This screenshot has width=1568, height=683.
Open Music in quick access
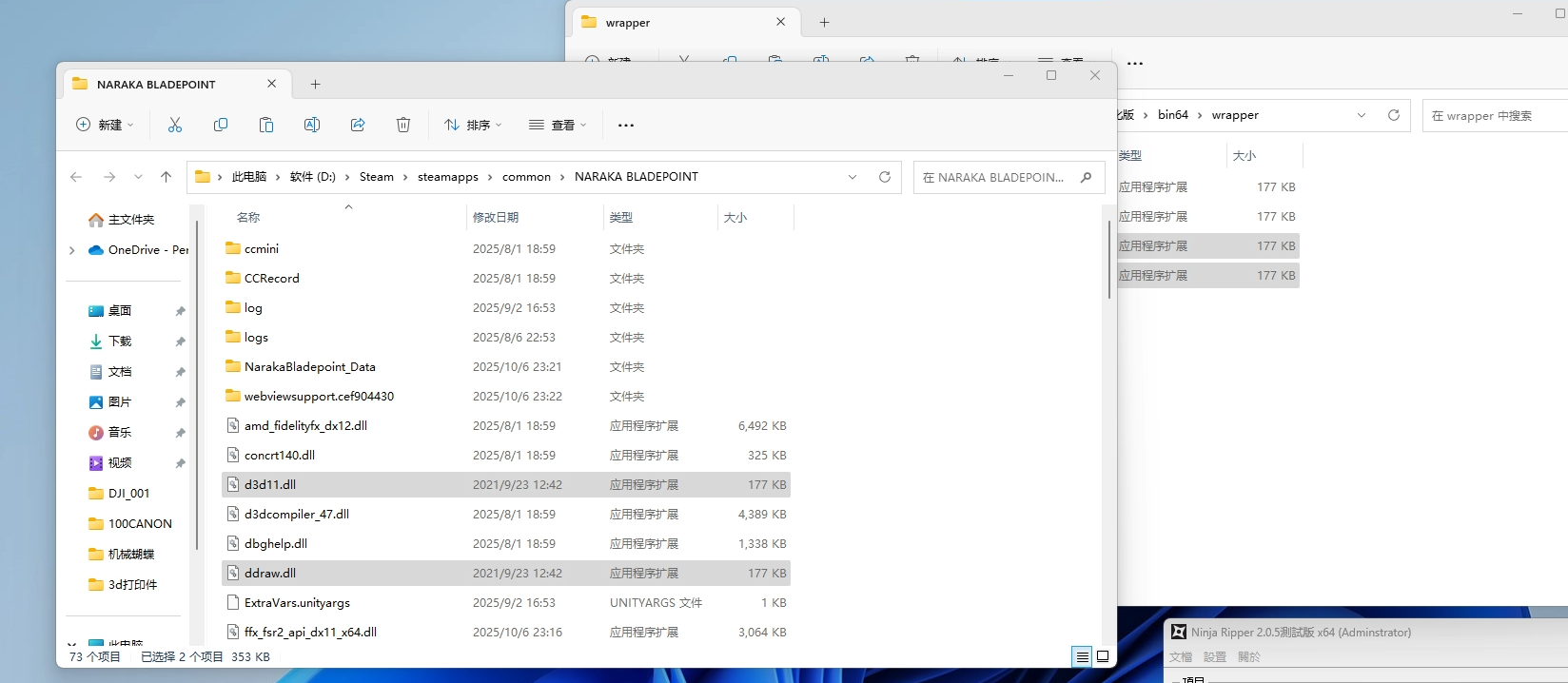pyautogui.click(x=110, y=433)
